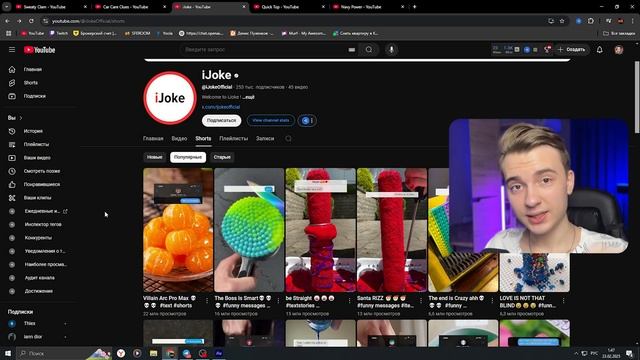Switch to the channel Главная tab
The height and width of the screenshot is (360, 640).
coord(153,139)
